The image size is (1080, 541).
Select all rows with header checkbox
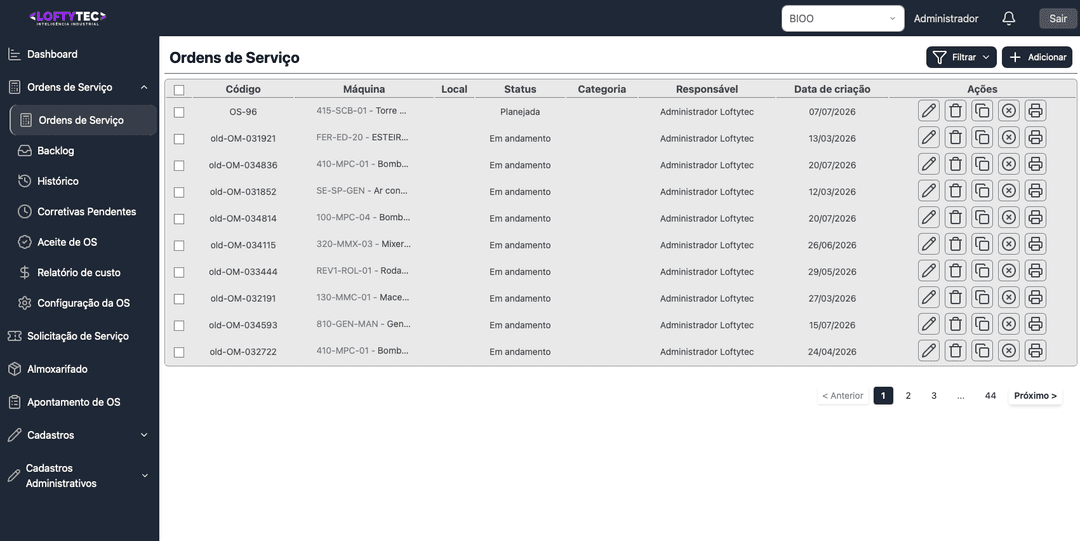click(179, 90)
